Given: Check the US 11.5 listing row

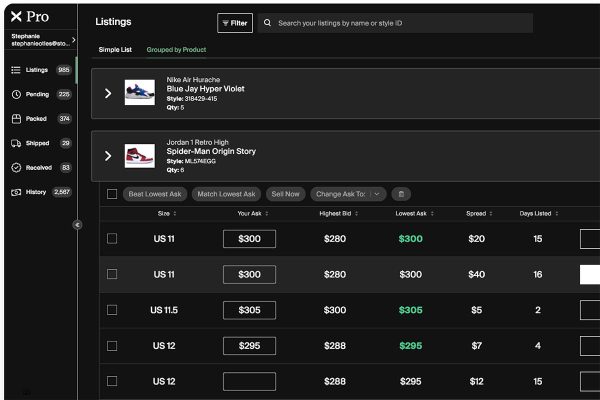Looking at the screenshot, I should (x=112, y=310).
